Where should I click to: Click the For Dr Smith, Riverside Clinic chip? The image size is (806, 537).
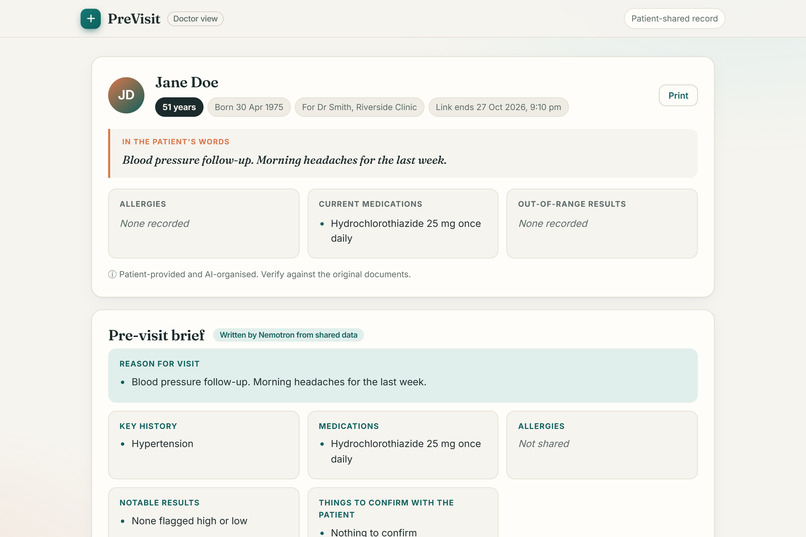pyautogui.click(x=359, y=107)
